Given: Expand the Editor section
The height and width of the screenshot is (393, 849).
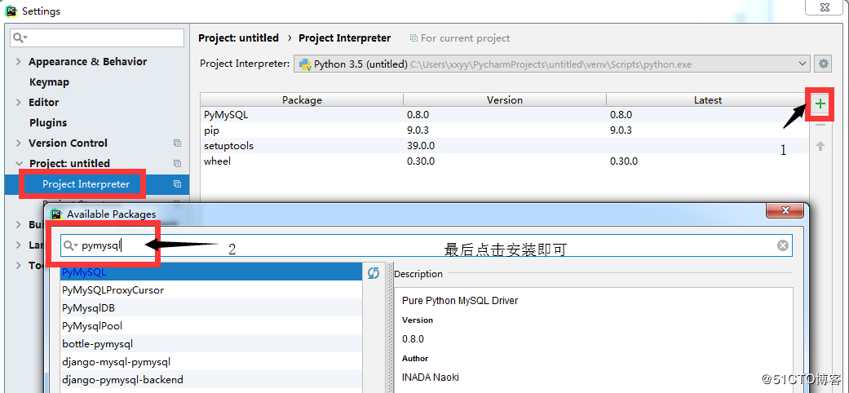Looking at the screenshot, I should point(19,102).
